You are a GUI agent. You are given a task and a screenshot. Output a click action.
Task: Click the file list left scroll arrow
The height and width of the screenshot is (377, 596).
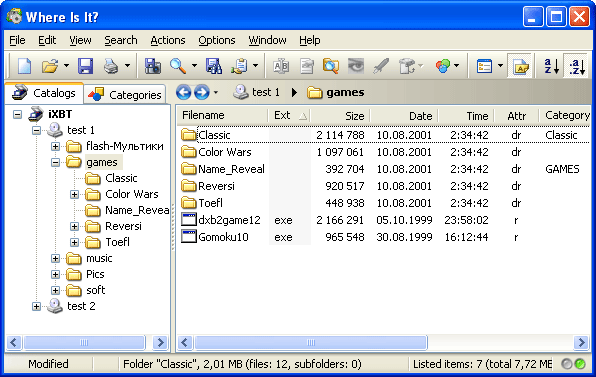coord(185,343)
